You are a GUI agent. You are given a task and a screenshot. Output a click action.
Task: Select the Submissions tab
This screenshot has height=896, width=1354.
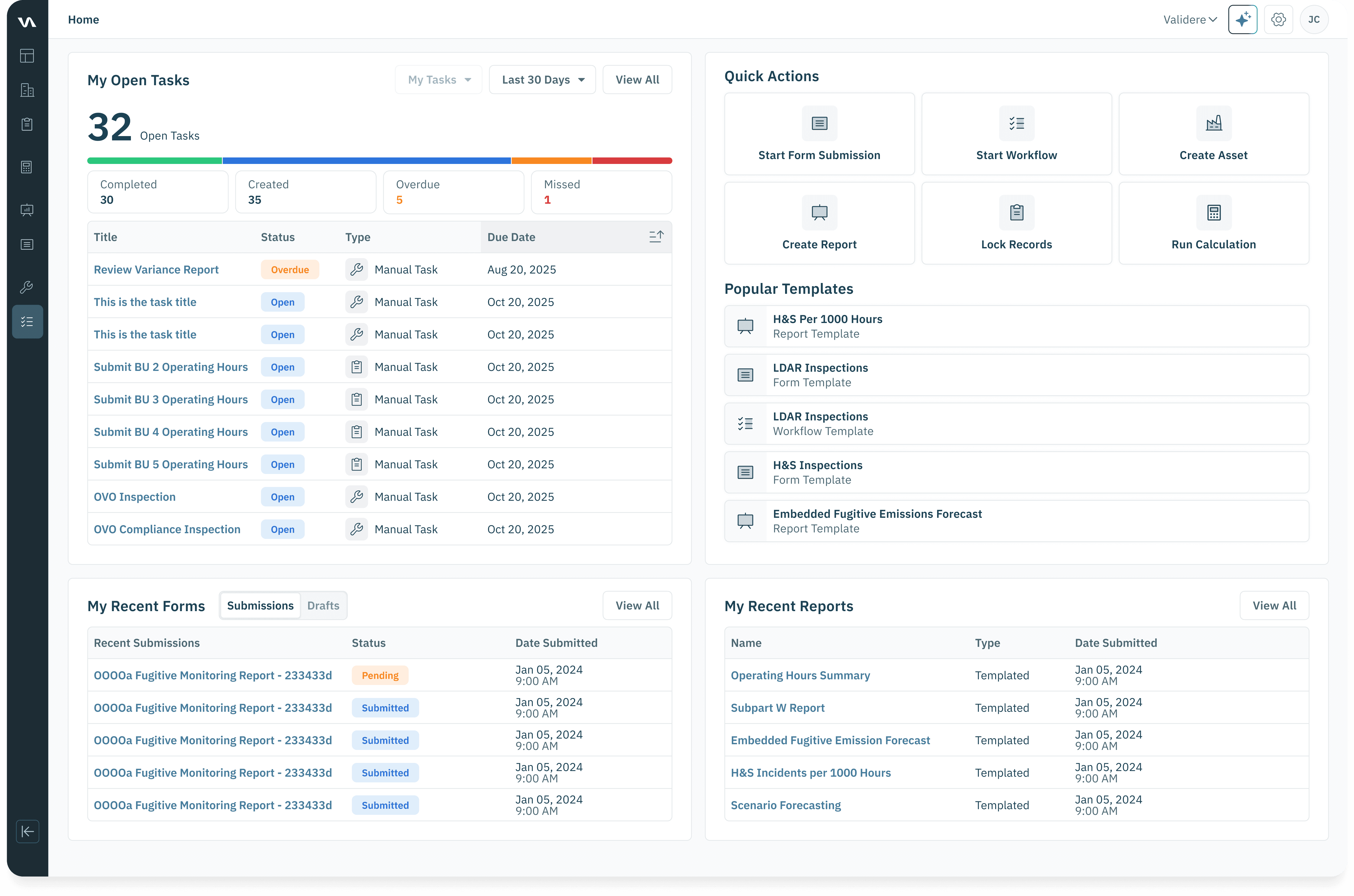click(260, 606)
